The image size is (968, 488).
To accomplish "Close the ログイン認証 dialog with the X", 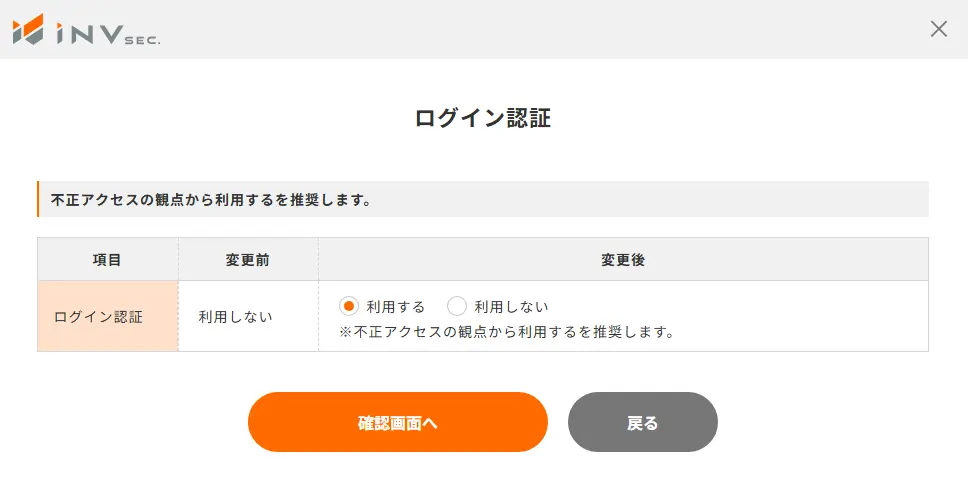I will click(938, 29).
